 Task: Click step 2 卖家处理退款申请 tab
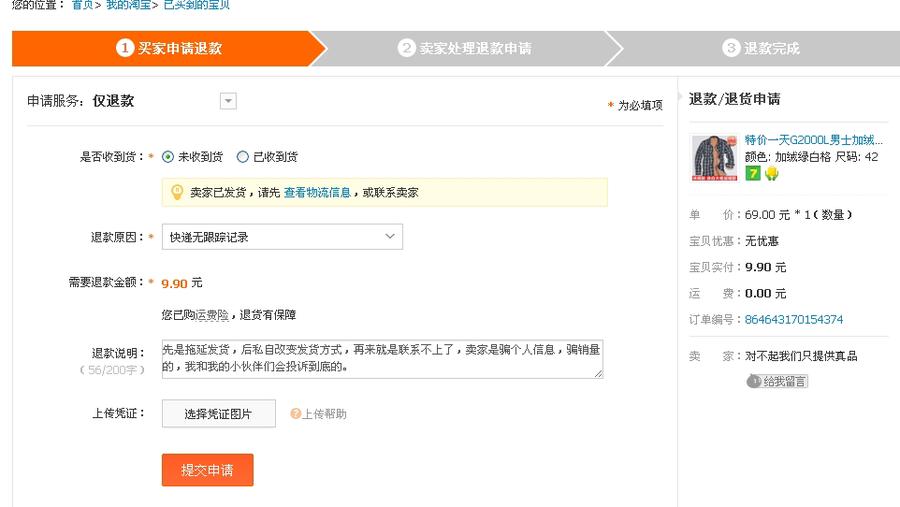pyautogui.click(x=465, y=48)
